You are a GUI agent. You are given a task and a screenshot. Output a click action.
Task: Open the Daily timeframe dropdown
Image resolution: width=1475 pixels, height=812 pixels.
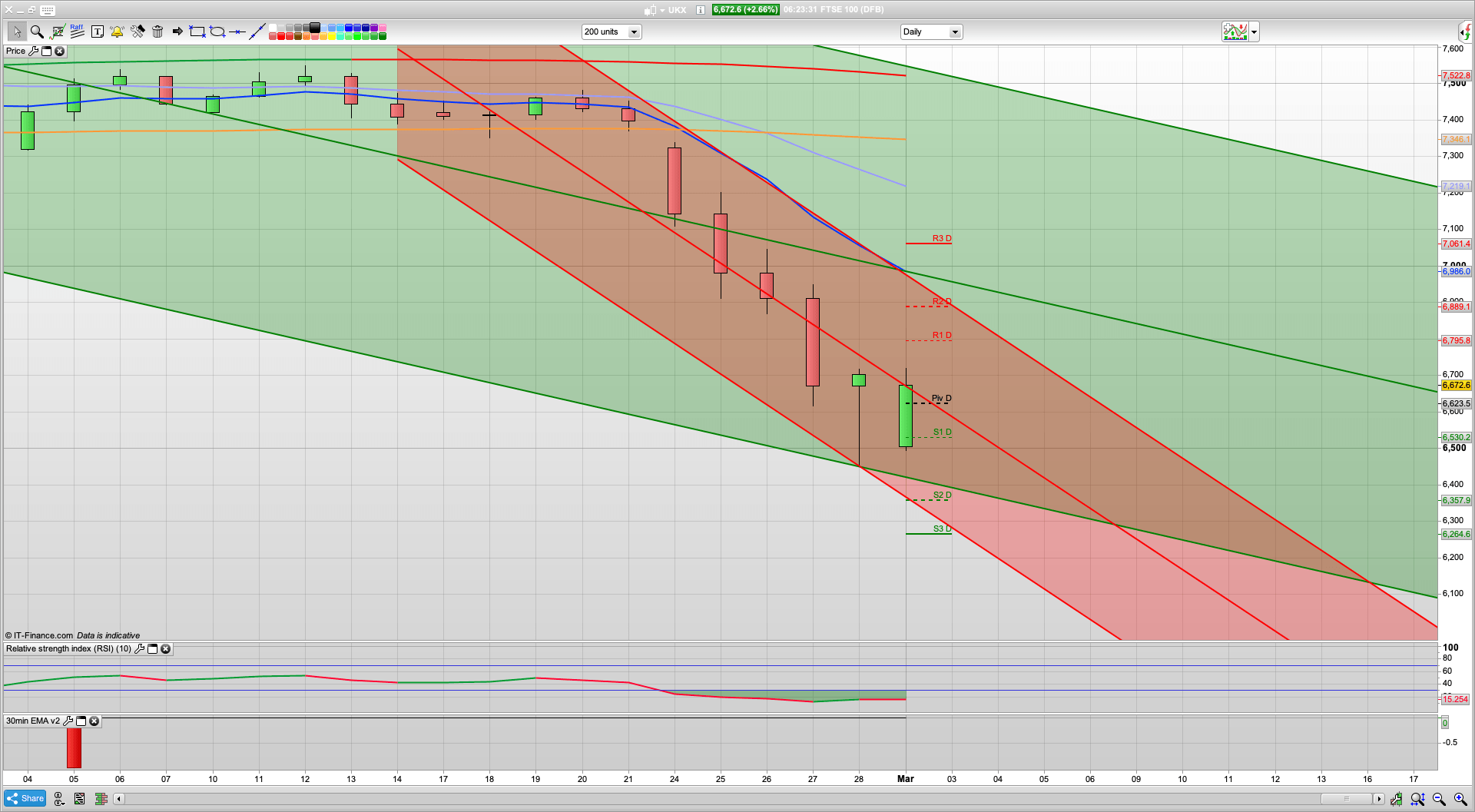click(x=955, y=32)
